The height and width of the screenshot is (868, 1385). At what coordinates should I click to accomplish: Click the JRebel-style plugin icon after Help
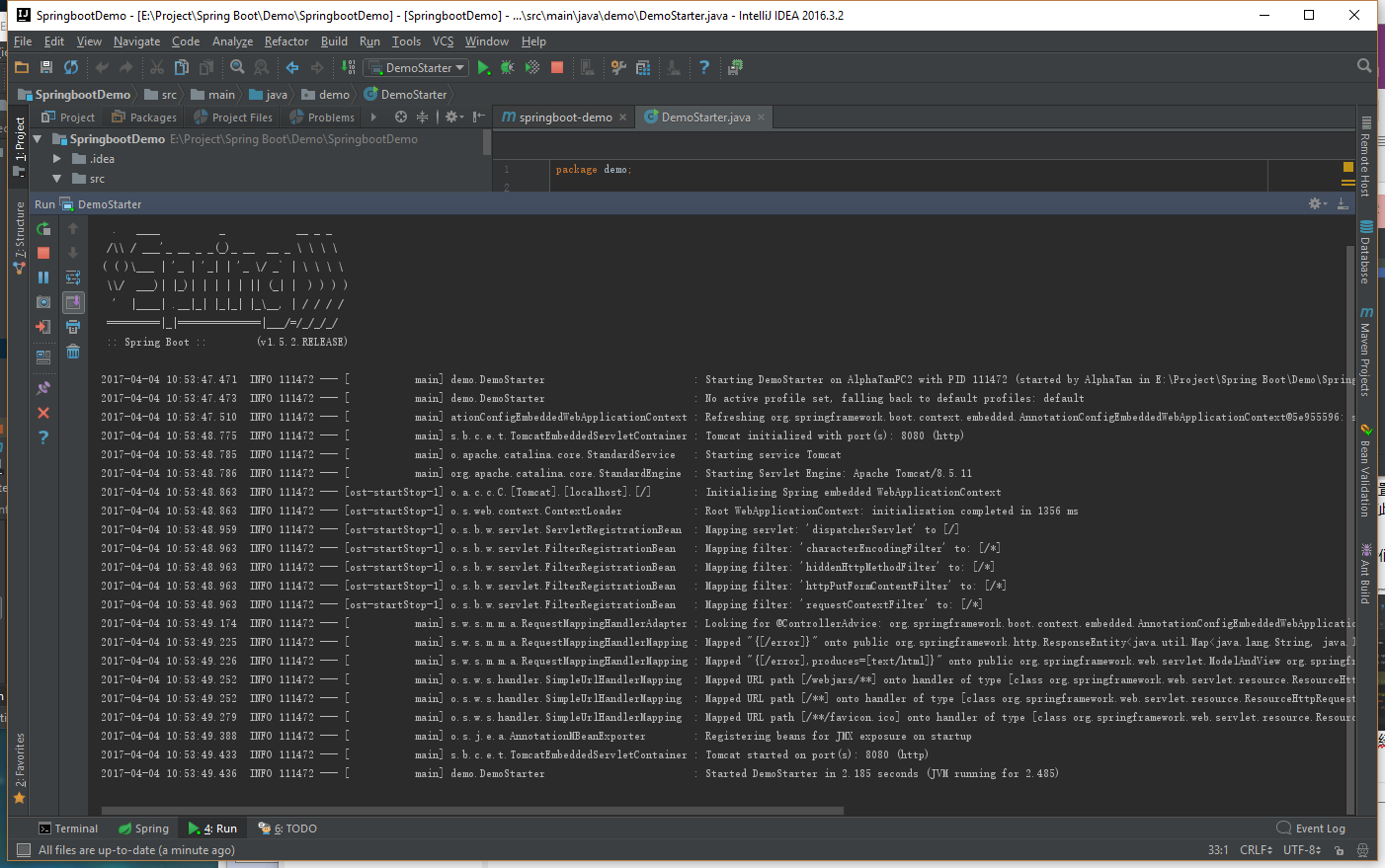(x=735, y=67)
